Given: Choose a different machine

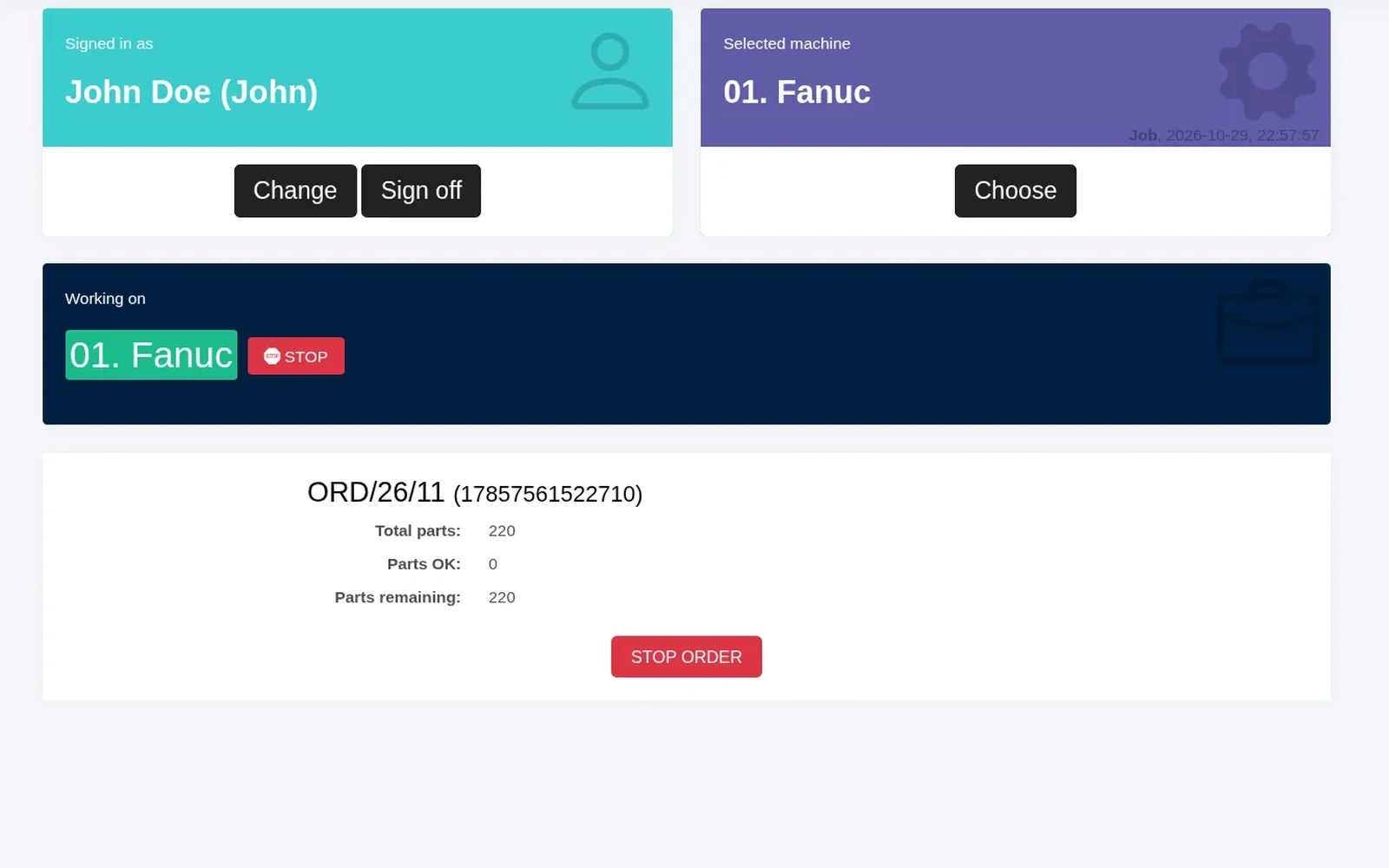Looking at the screenshot, I should tap(1016, 191).
